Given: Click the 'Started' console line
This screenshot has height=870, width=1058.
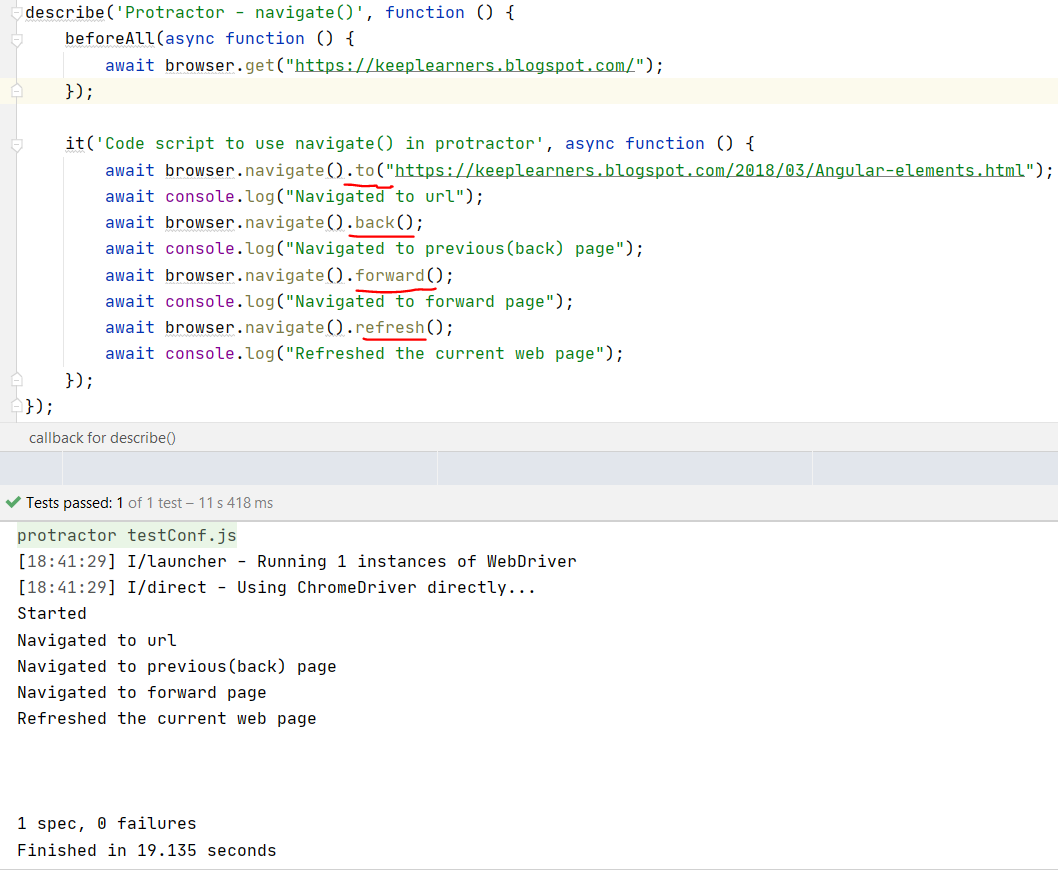Looking at the screenshot, I should point(52,614).
